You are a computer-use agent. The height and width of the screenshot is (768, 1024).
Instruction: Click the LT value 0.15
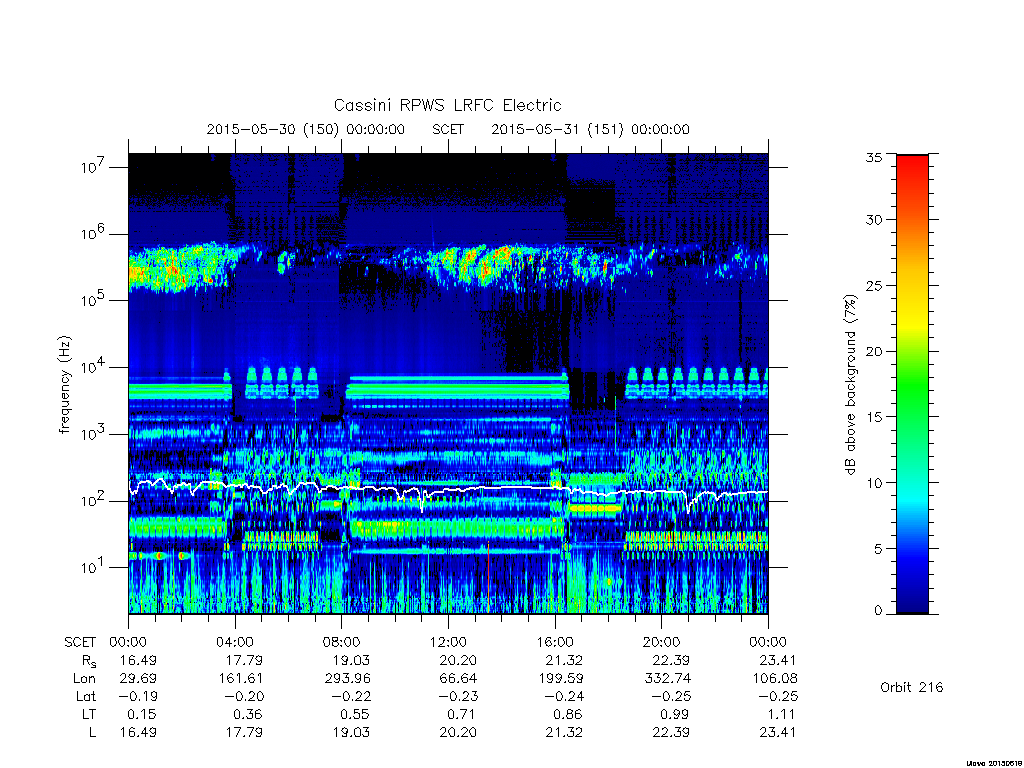142,714
